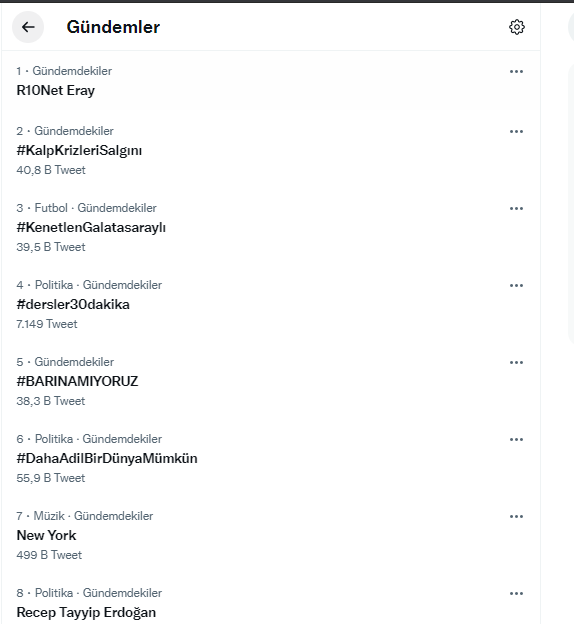Click the 40,8 B Tweet count
The image size is (574, 624).
(51, 170)
